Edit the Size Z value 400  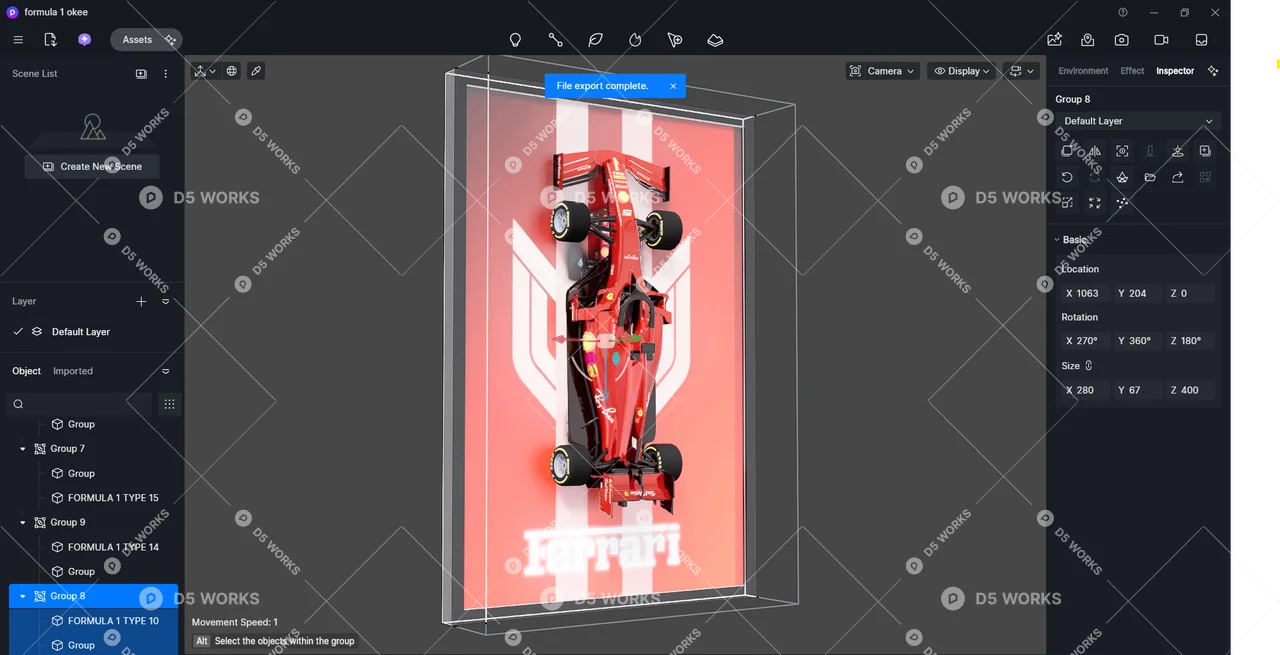point(1189,390)
